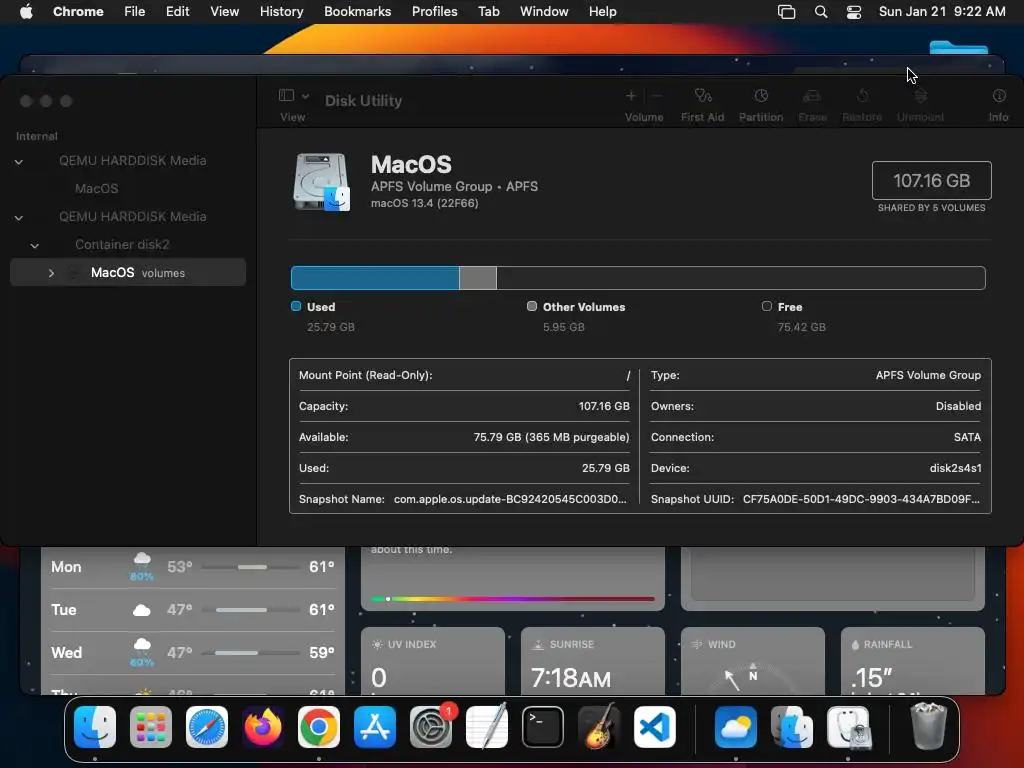Open the File menu
1024x768 pixels.
point(135,12)
